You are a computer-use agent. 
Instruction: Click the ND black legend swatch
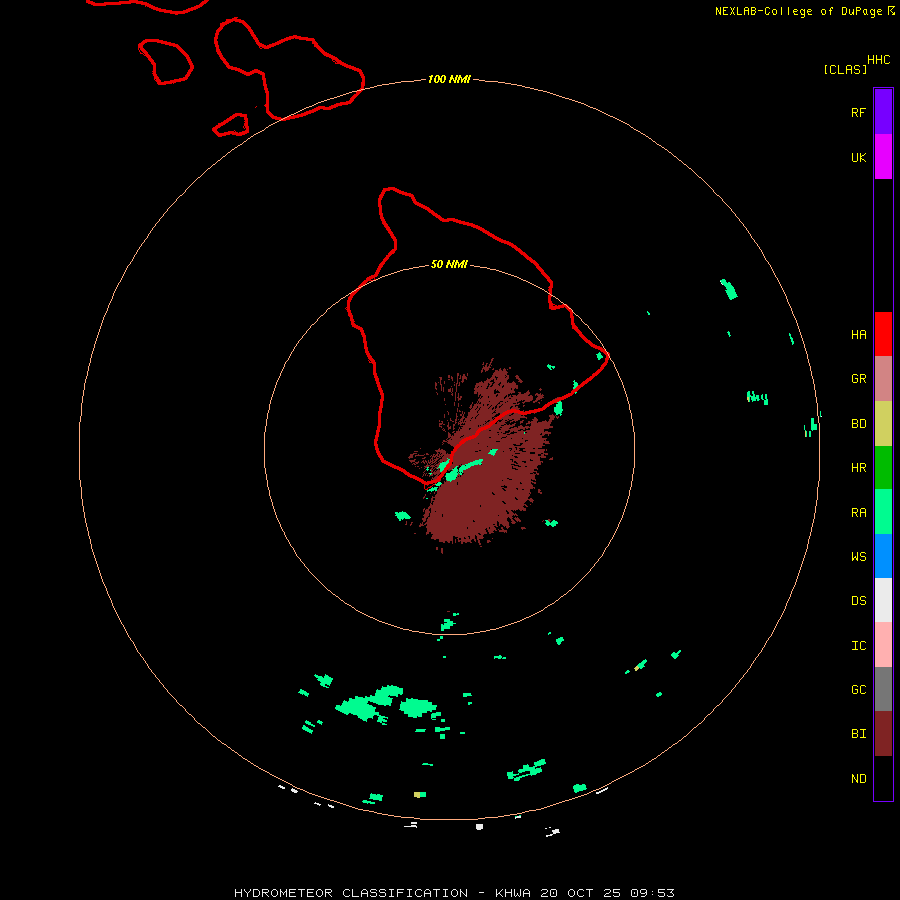(x=883, y=778)
